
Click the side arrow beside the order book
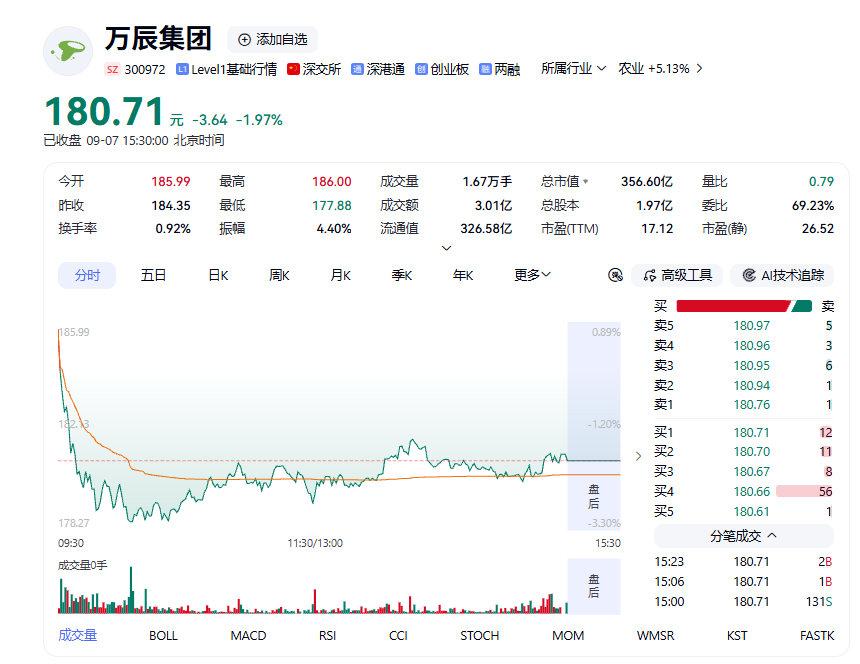point(638,456)
